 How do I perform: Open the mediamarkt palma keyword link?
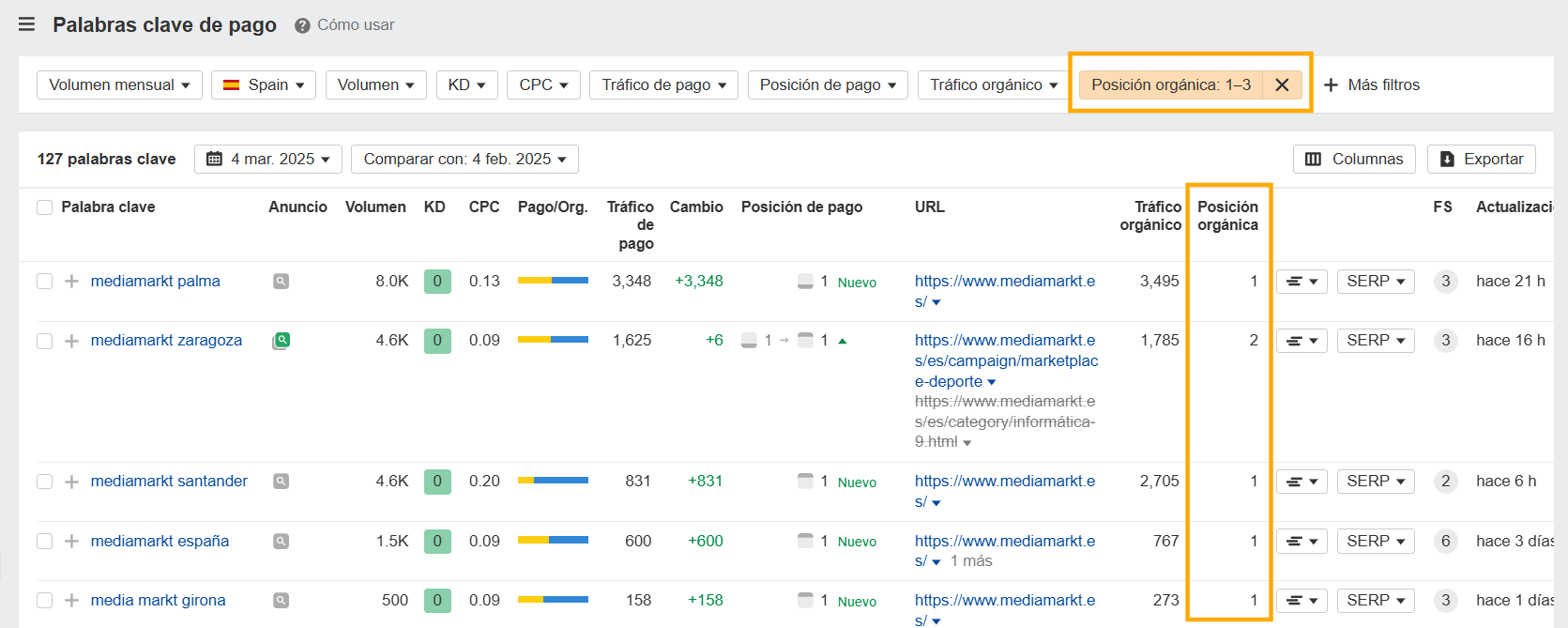click(x=155, y=282)
